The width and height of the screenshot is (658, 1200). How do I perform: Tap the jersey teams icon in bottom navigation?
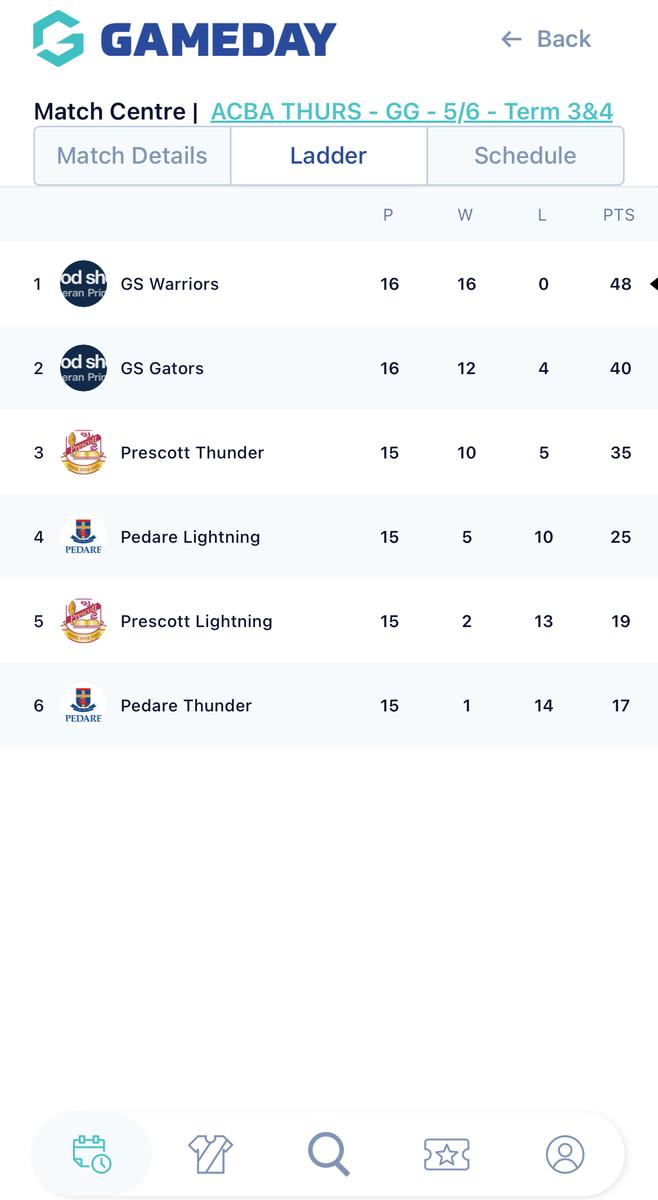[x=210, y=1153]
